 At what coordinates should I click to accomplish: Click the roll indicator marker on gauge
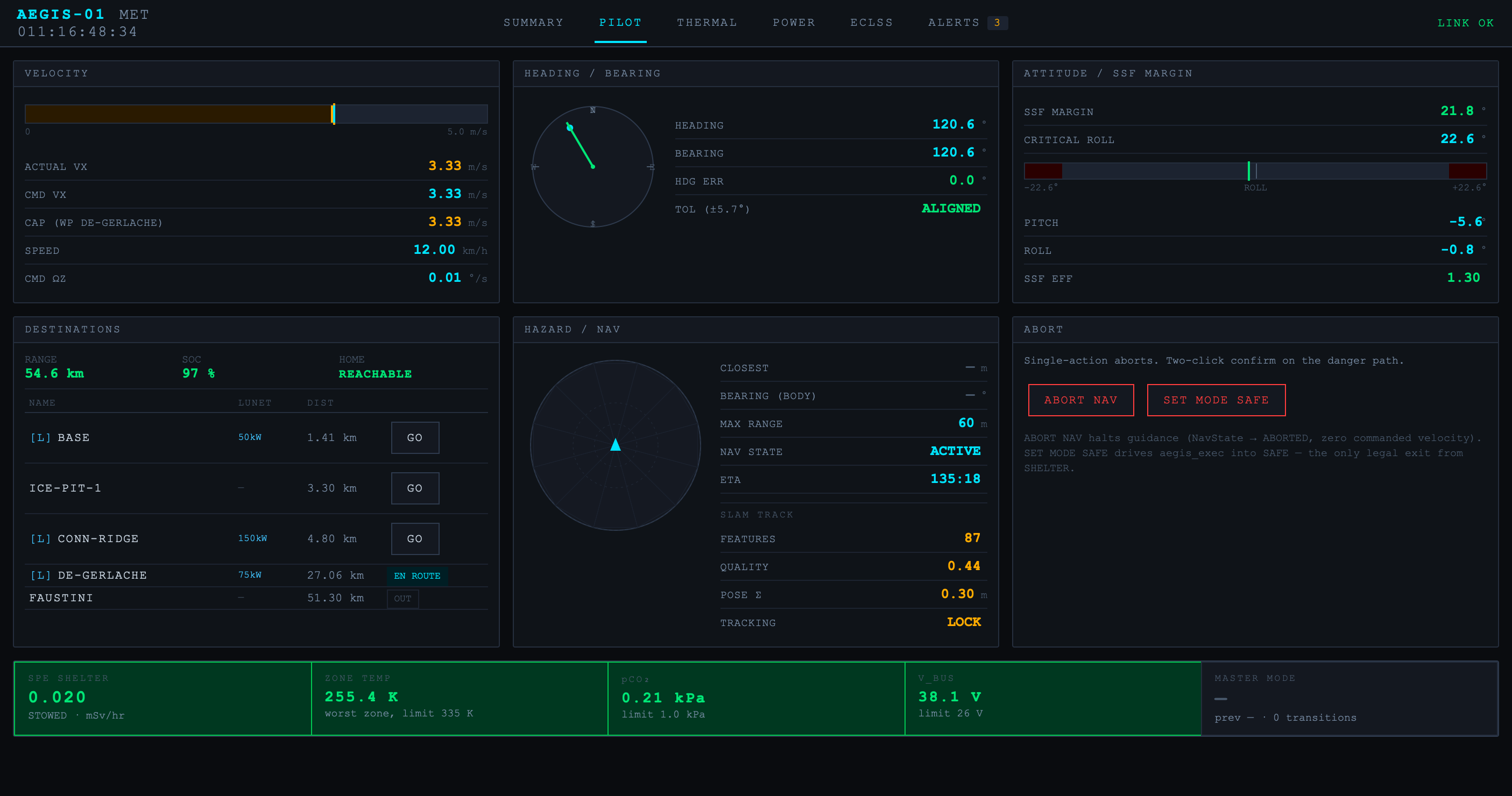tap(1248, 170)
